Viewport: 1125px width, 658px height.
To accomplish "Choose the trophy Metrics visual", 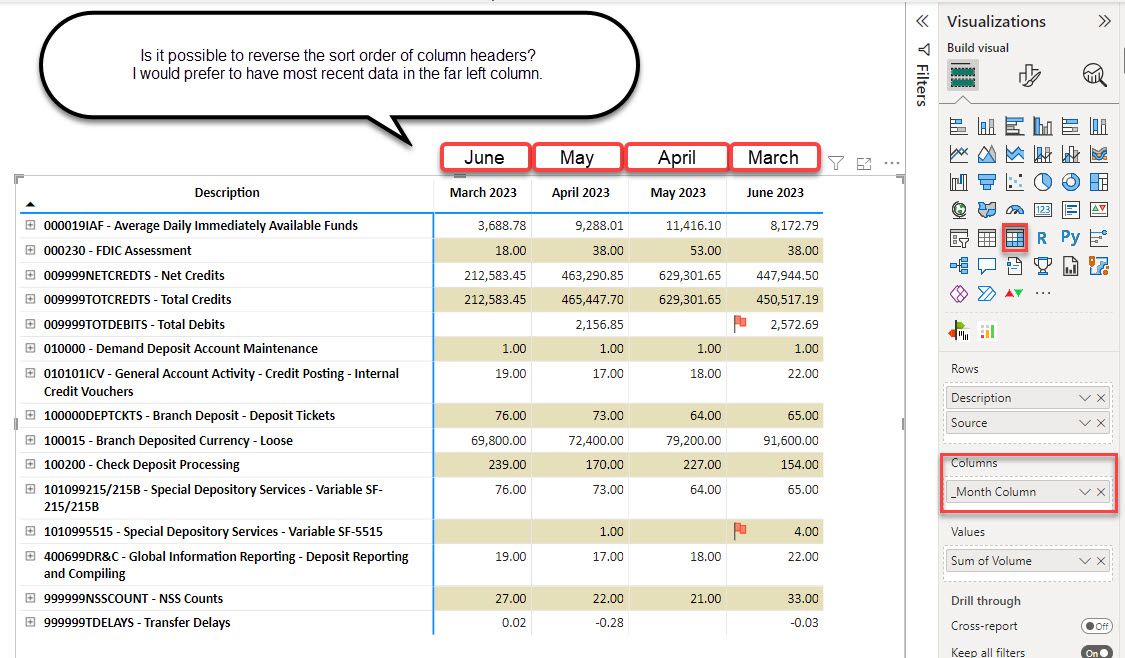I will (1042, 265).
